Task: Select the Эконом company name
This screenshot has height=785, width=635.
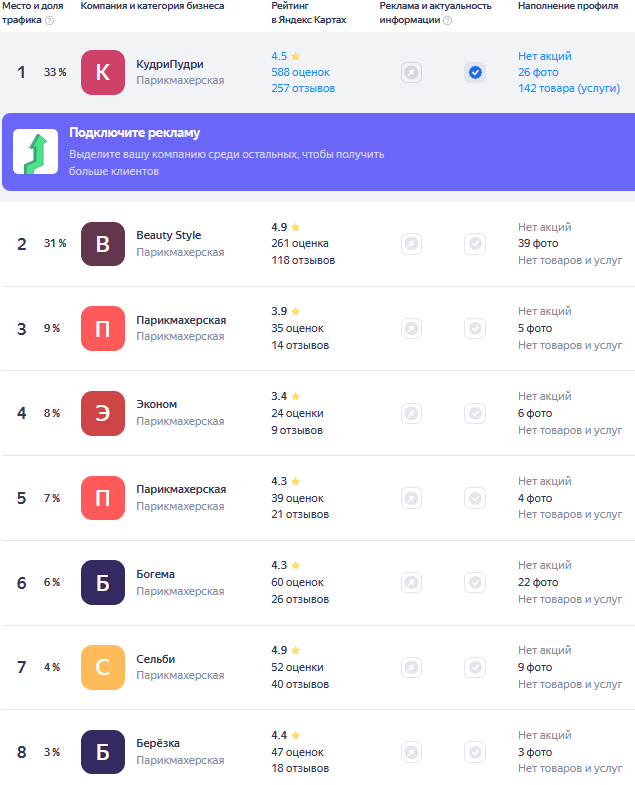Action: (x=157, y=405)
